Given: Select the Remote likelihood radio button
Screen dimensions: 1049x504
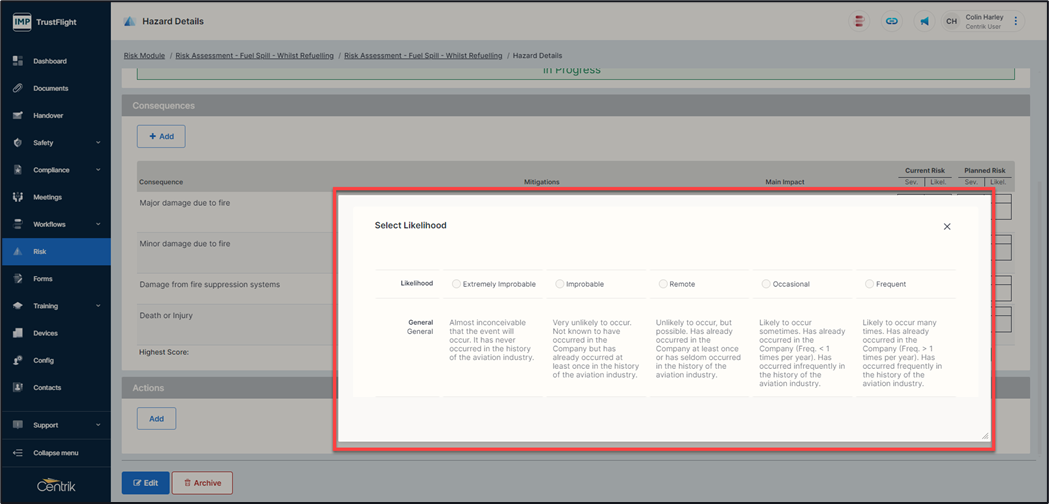Looking at the screenshot, I should click(x=663, y=284).
